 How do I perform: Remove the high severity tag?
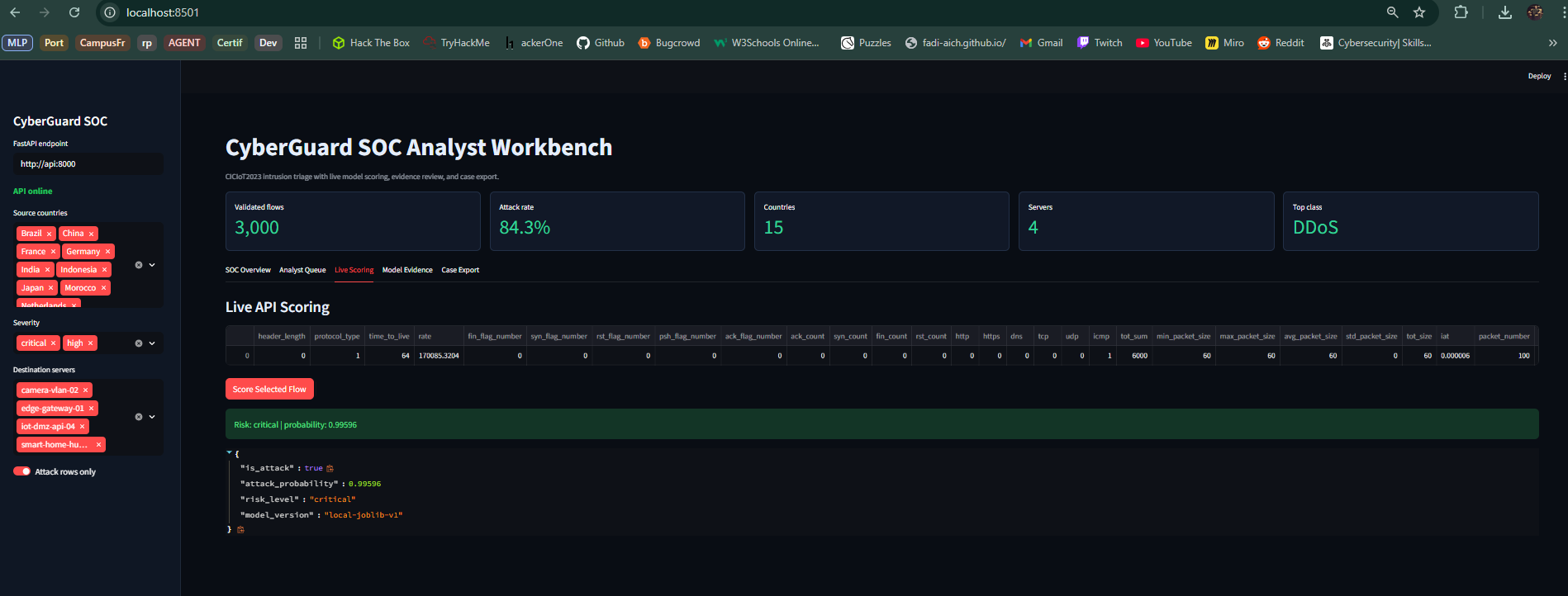coord(90,343)
